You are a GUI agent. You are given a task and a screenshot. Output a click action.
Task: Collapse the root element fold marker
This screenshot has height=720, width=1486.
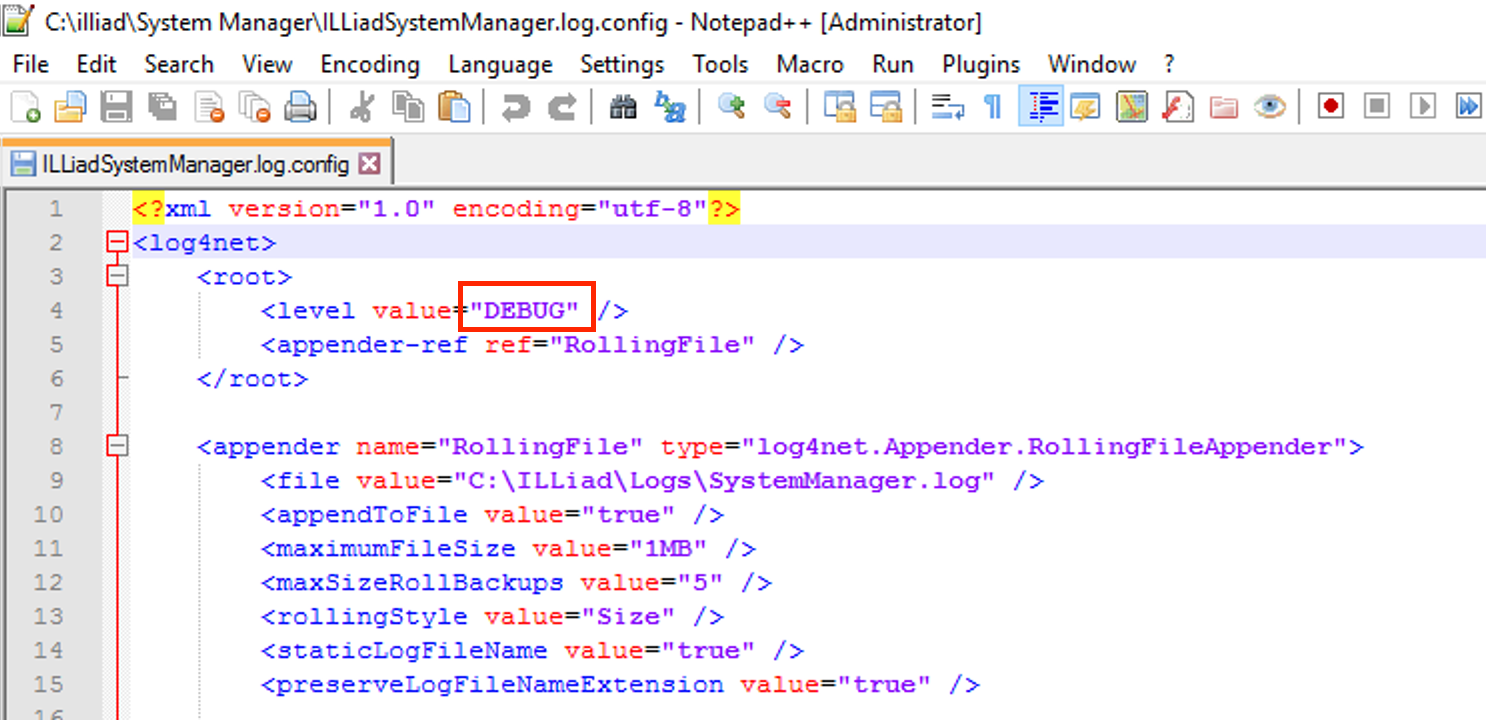click(x=117, y=276)
